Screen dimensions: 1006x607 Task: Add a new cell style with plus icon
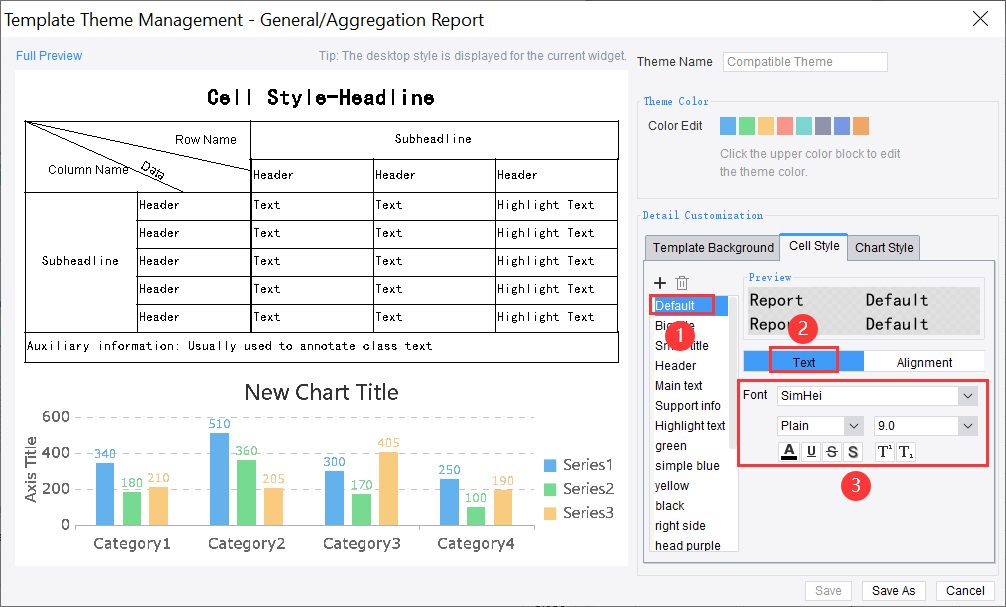pyautogui.click(x=660, y=283)
